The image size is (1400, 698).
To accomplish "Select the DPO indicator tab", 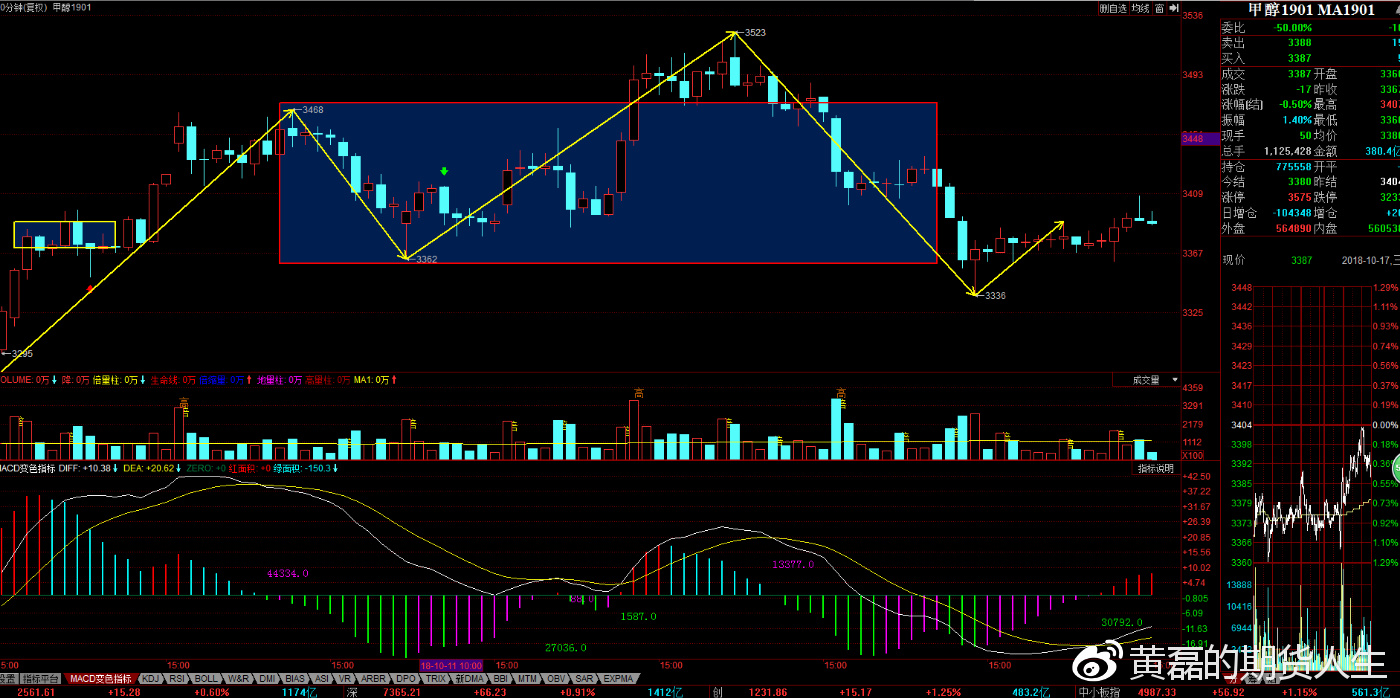I will tap(405, 678).
